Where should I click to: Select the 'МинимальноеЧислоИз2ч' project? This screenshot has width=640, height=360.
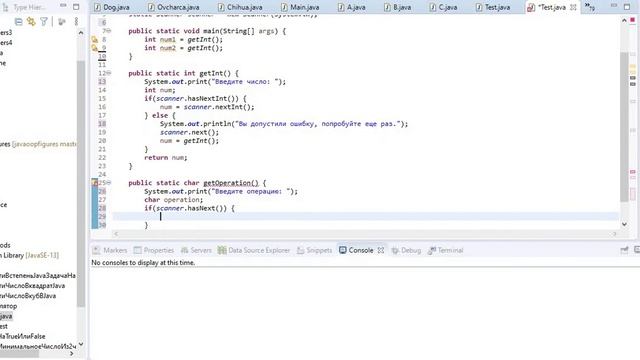tap(38, 346)
